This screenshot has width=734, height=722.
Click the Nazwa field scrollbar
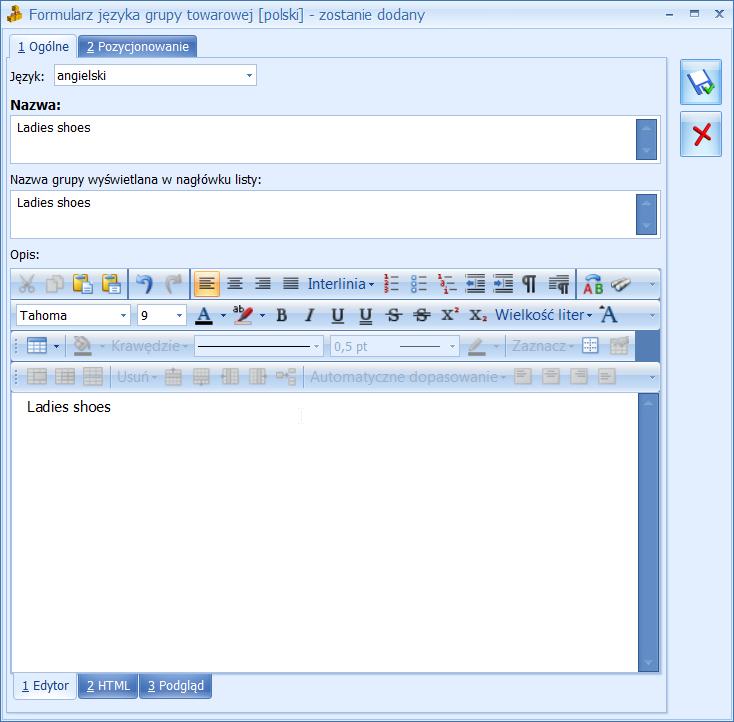point(646,140)
